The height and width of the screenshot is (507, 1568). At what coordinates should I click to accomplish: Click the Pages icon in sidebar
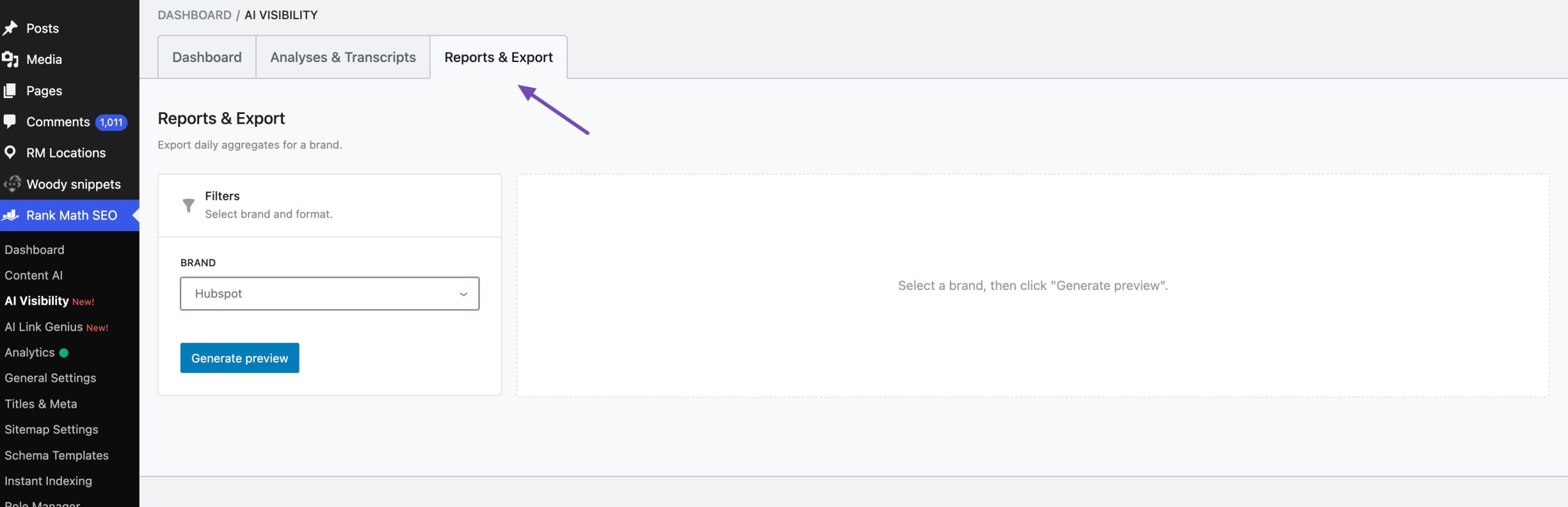pyautogui.click(x=10, y=91)
